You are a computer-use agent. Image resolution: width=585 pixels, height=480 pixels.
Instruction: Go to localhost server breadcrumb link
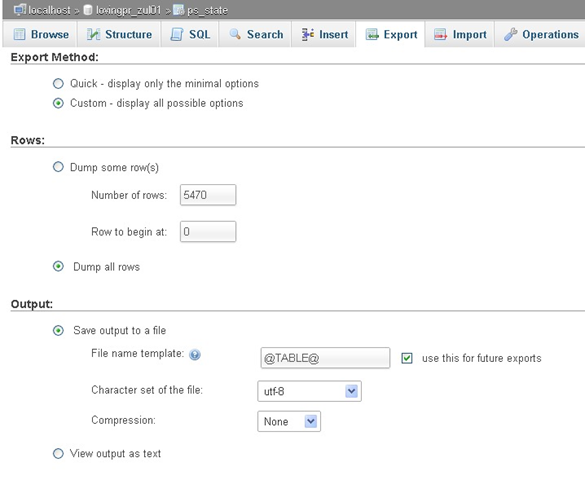[49, 10]
